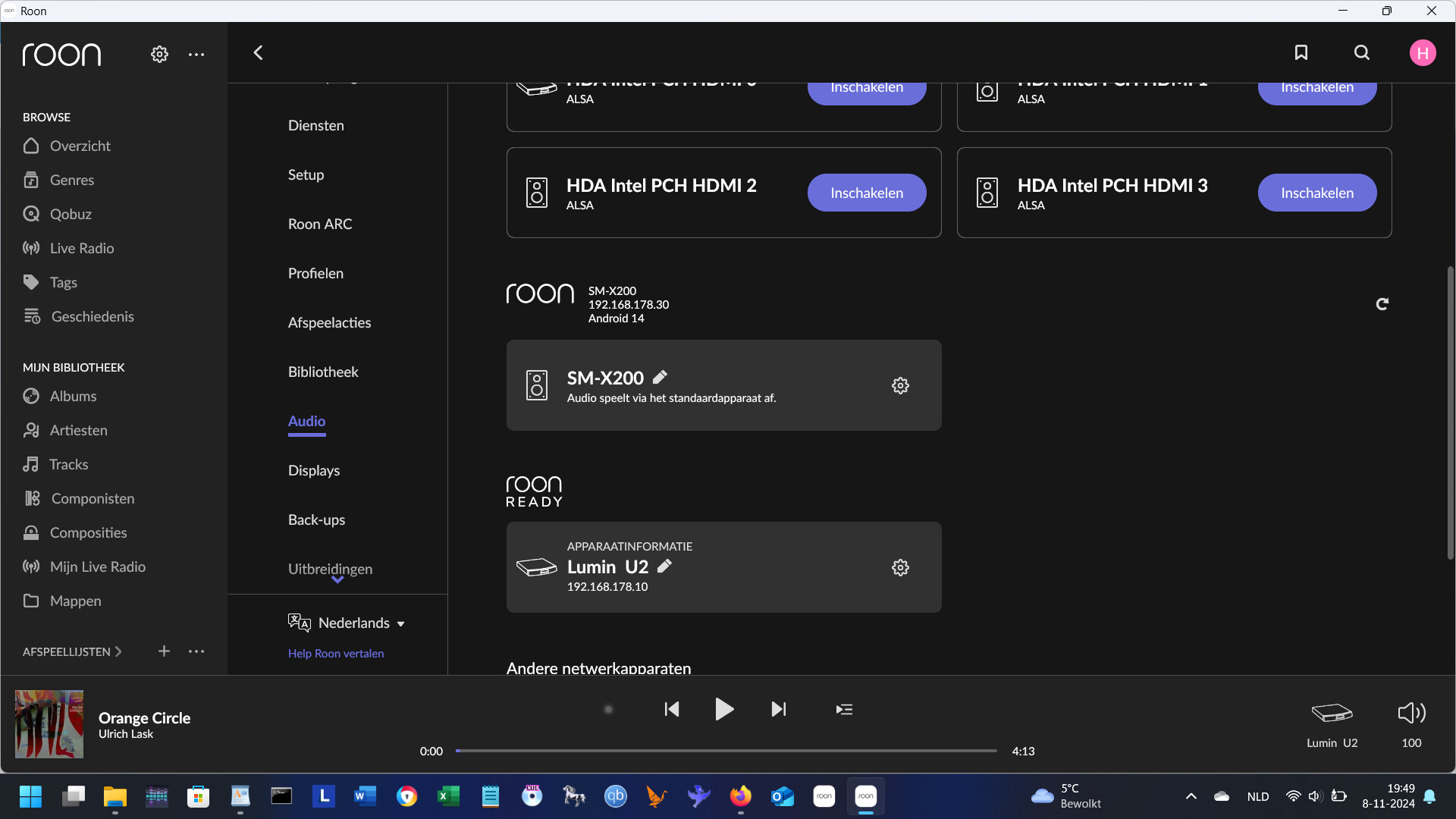The image size is (1456, 819).
Task: Show hidden system tray icons
Action: click(x=1191, y=796)
